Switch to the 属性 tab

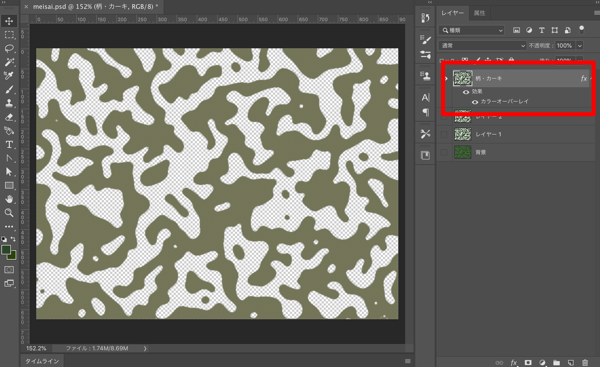coord(479,13)
